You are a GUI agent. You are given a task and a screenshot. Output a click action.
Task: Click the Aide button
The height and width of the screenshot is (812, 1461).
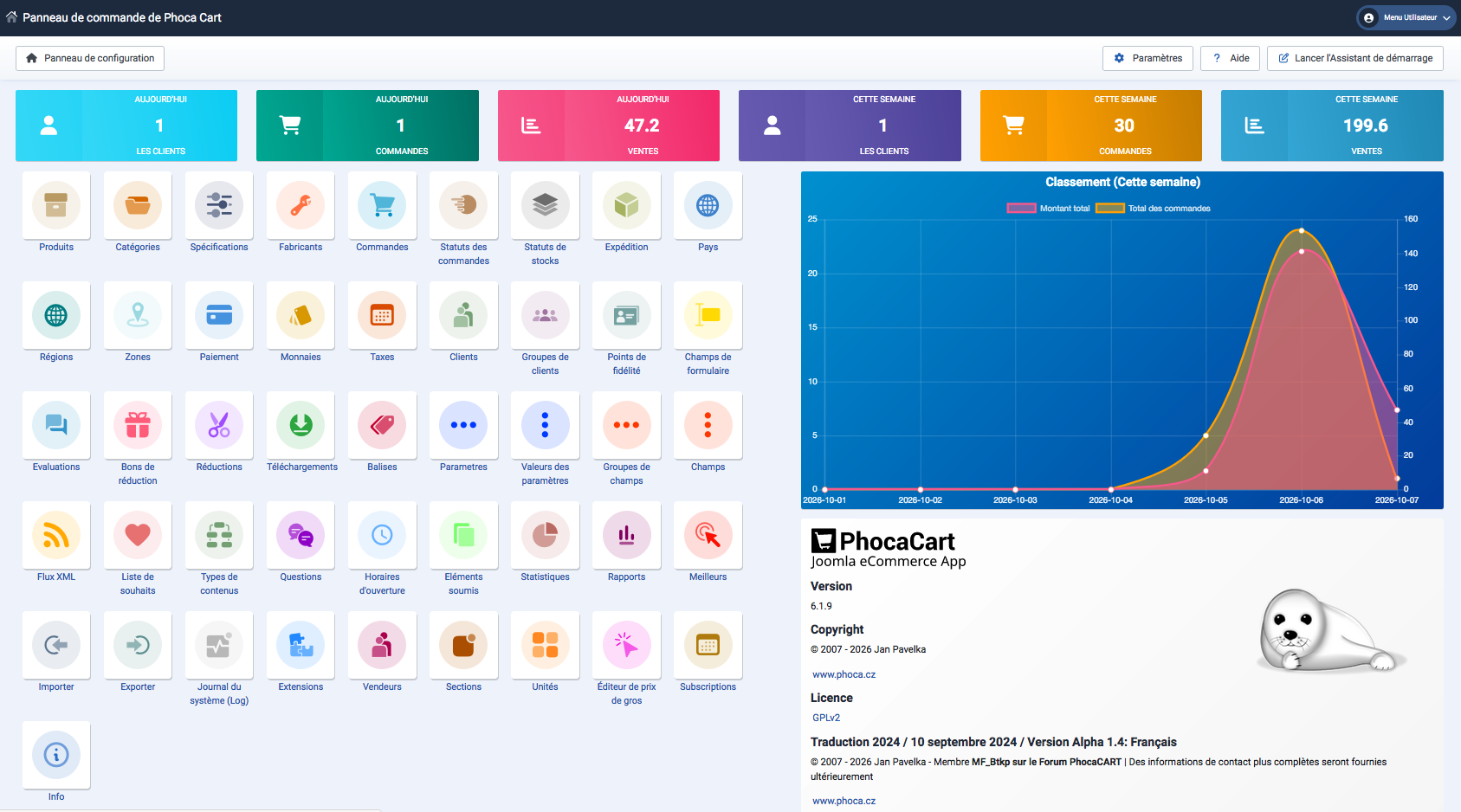(1231, 58)
